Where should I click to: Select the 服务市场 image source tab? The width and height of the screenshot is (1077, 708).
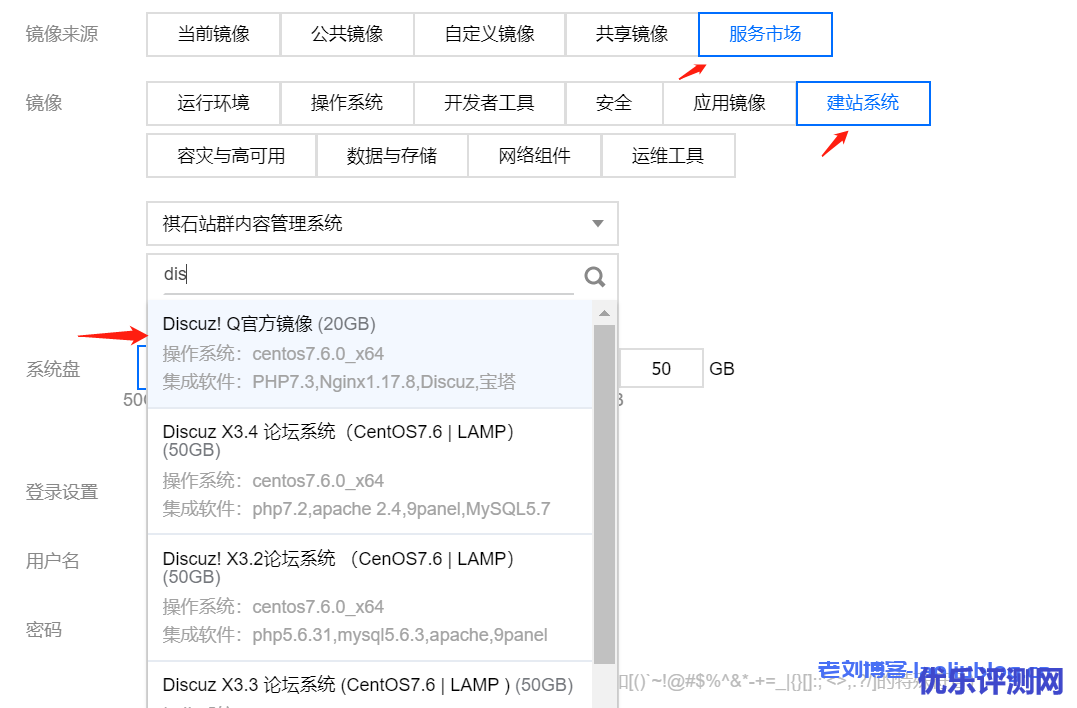(765, 34)
